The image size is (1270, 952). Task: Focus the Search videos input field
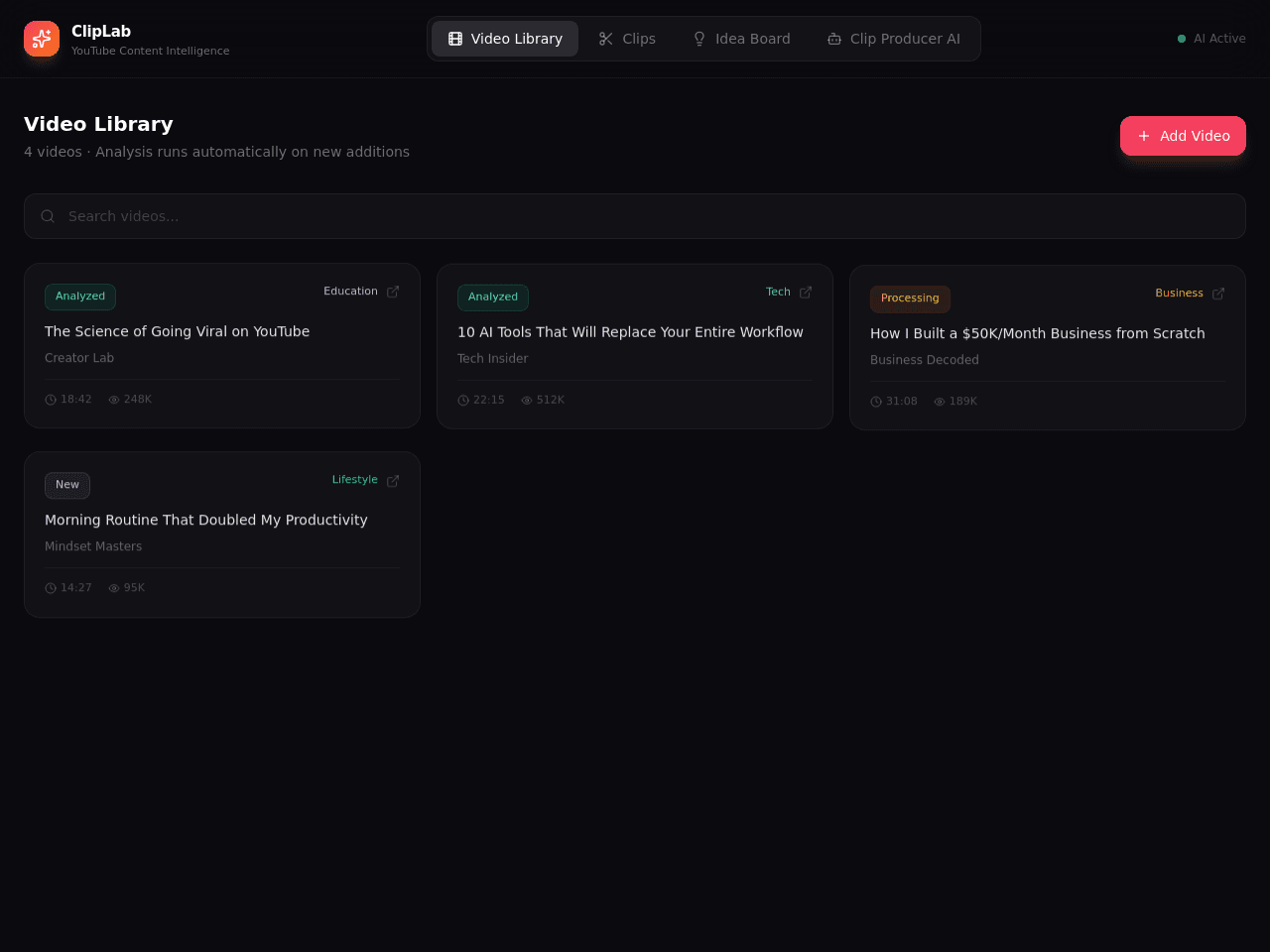coord(635,216)
